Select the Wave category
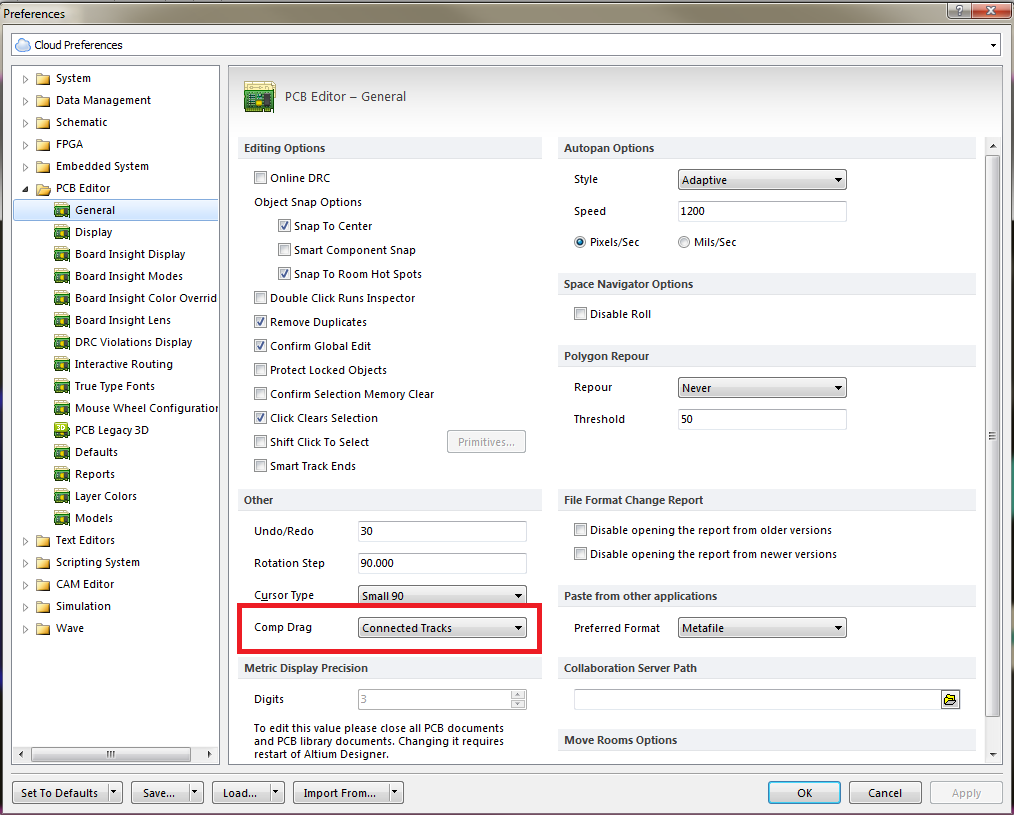This screenshot has height=815, width=1014. point(69,628)
